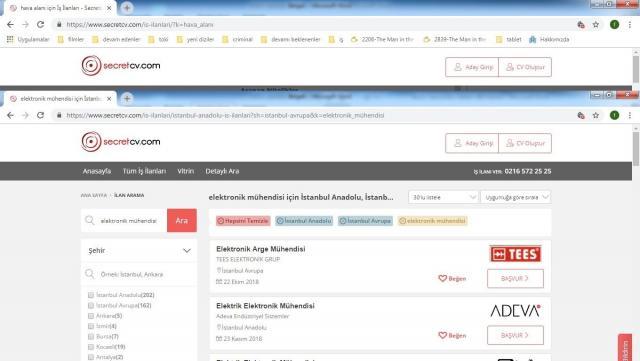Viewport: 640px width, 361px height.
Task: Open Uygulamalar apps icon in the bookmarks bar
Action: point(10,40)
